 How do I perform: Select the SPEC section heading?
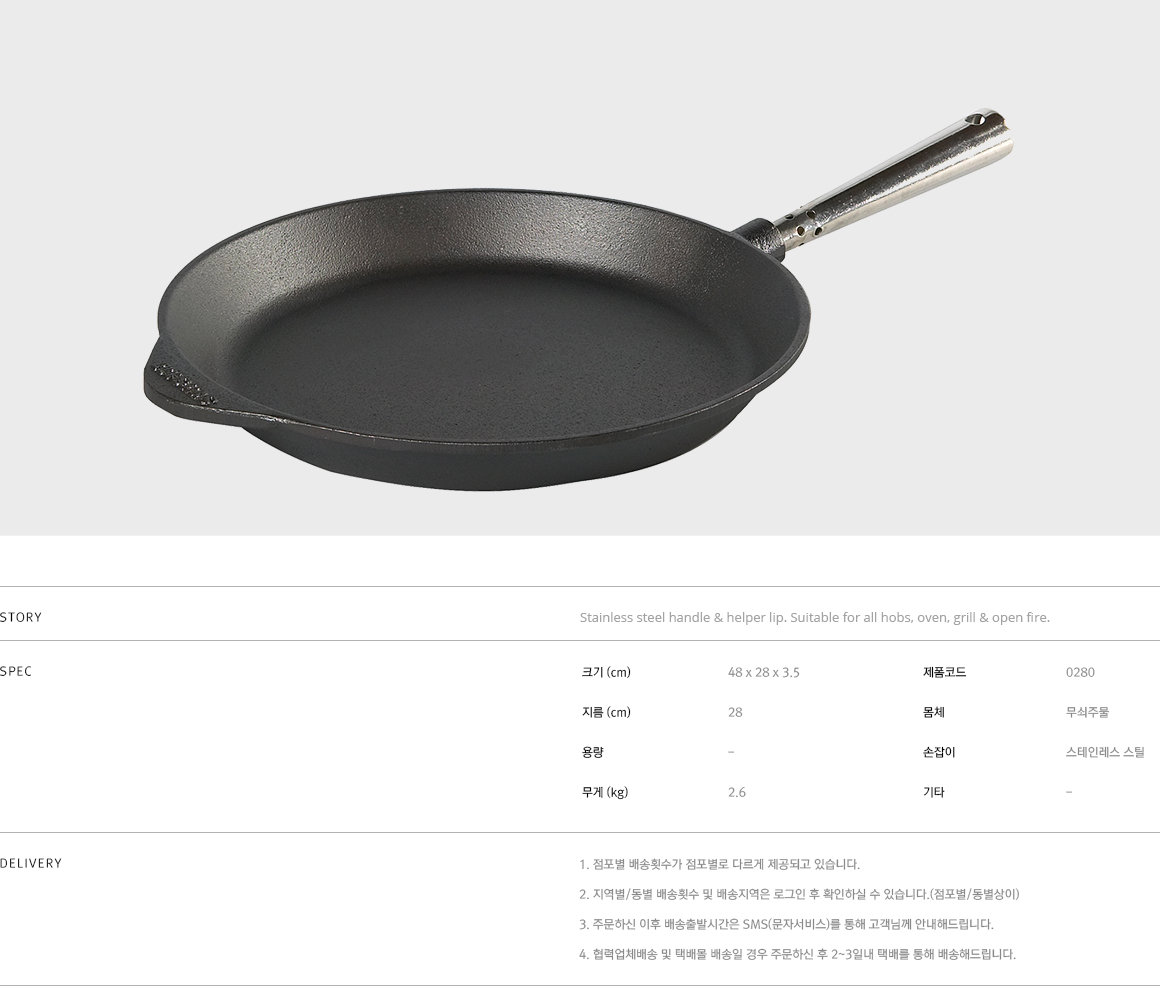click(16, 672)
